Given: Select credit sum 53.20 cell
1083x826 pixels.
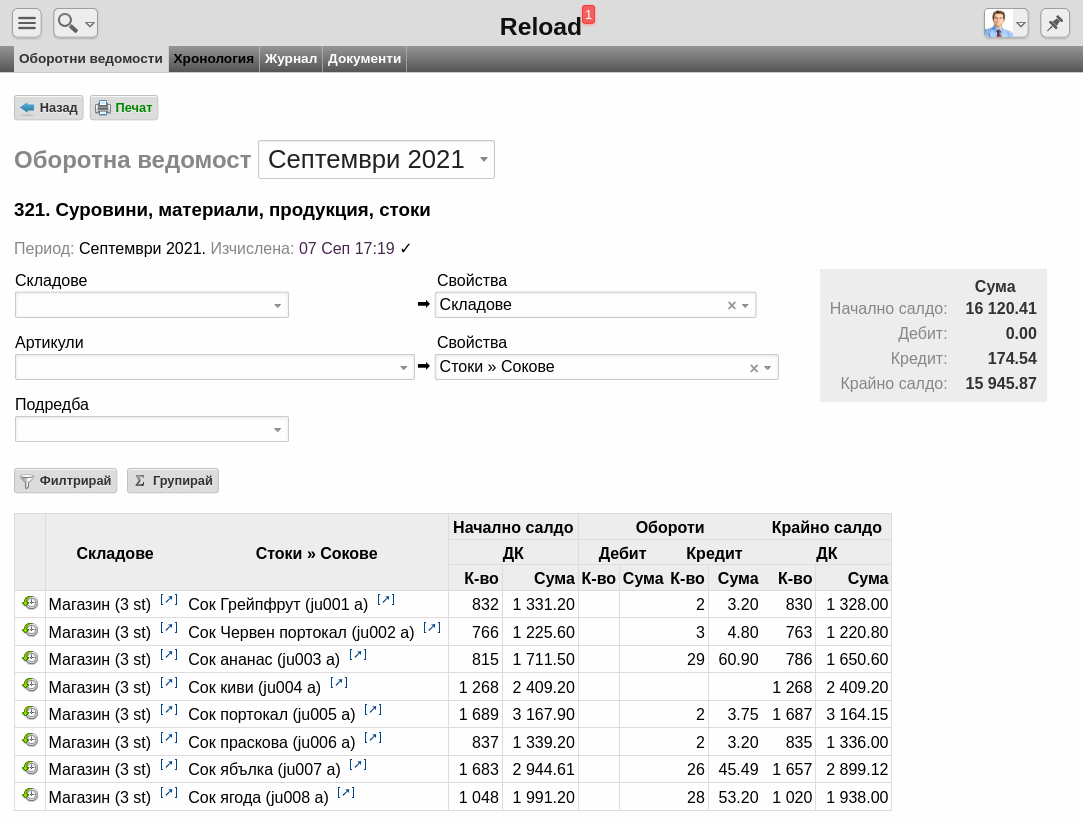Looking at the screenshot, I should point(734,797).
